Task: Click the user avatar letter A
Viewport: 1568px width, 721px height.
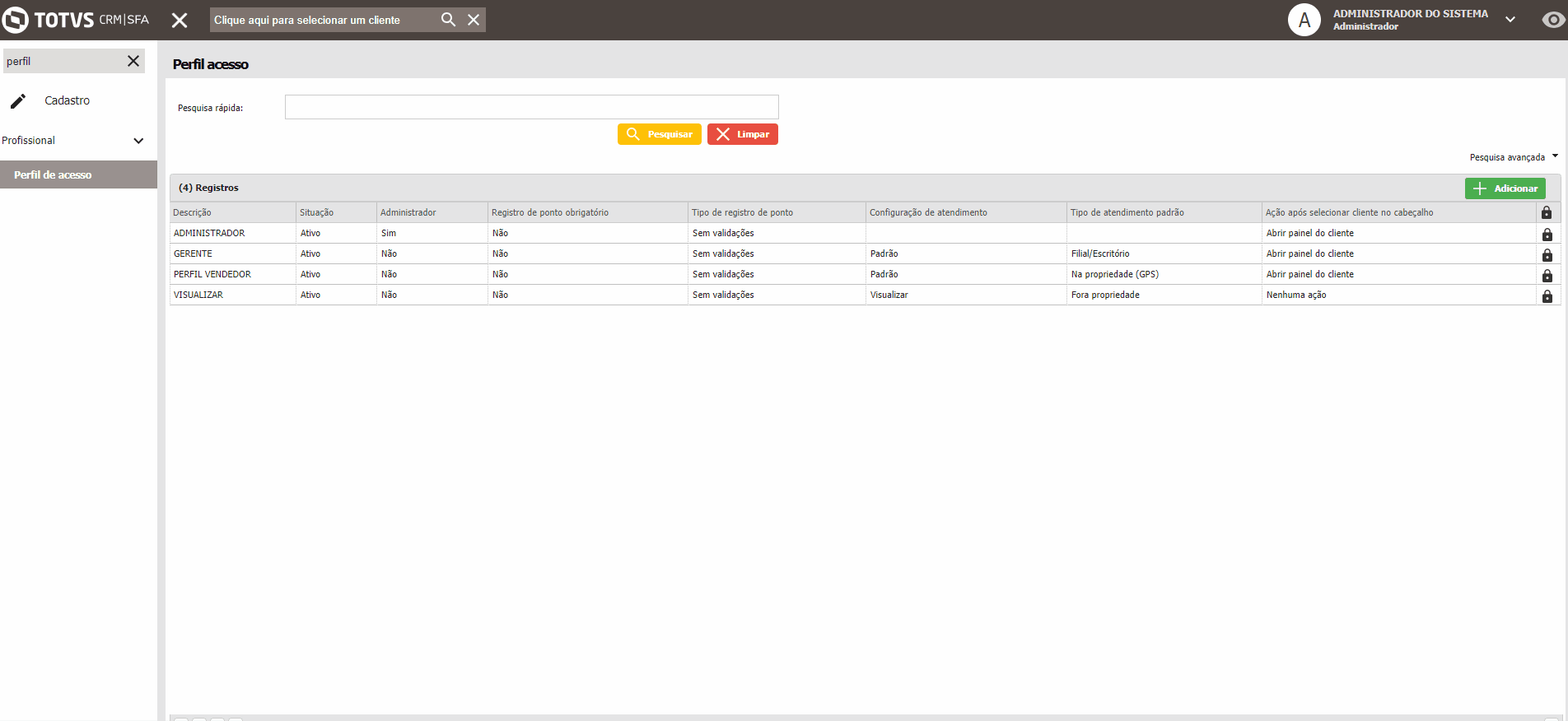Action: tap(1304, 20)
